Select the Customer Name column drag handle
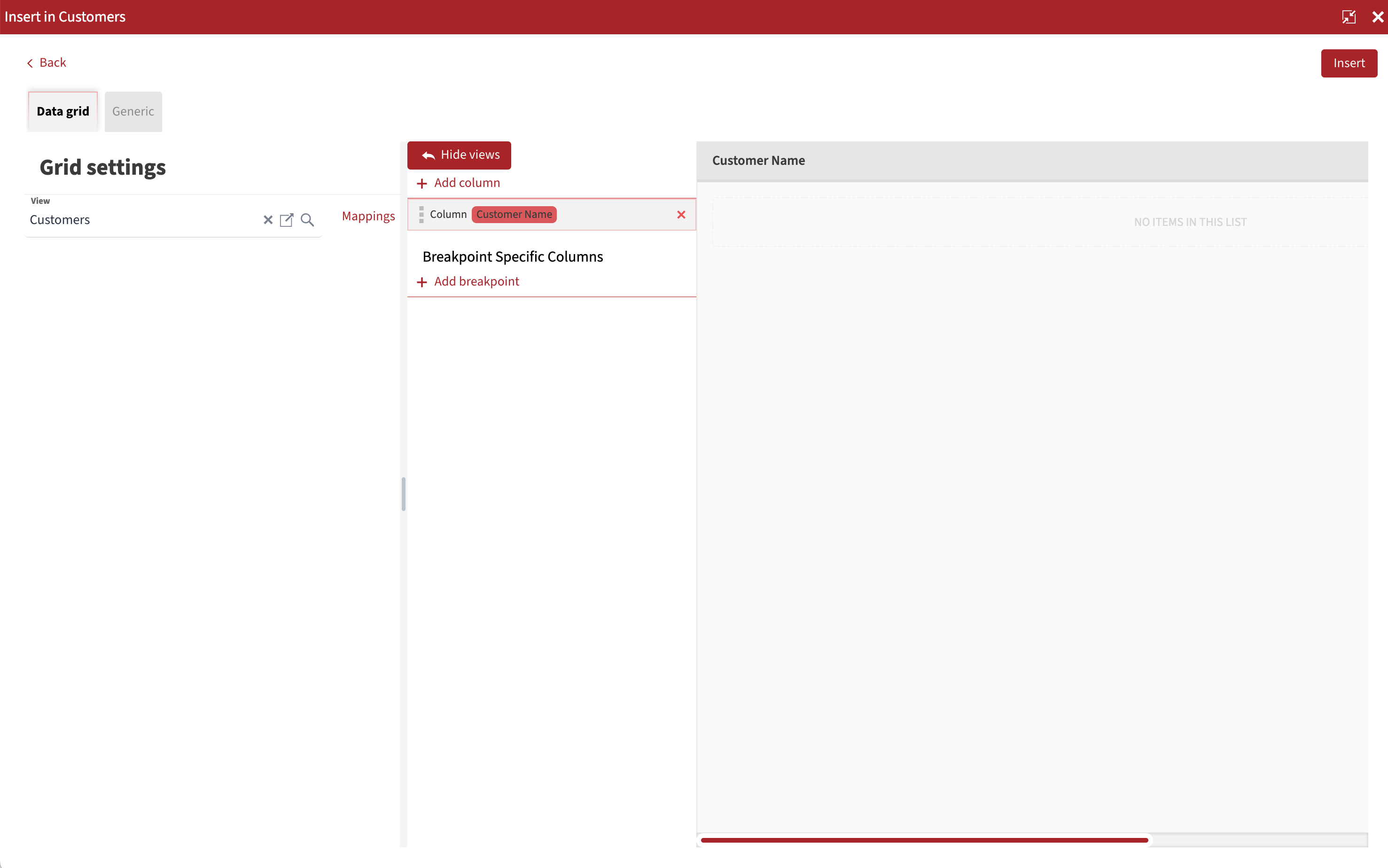The height and width of the screenshot is (868, 1388). click(422, 214)
